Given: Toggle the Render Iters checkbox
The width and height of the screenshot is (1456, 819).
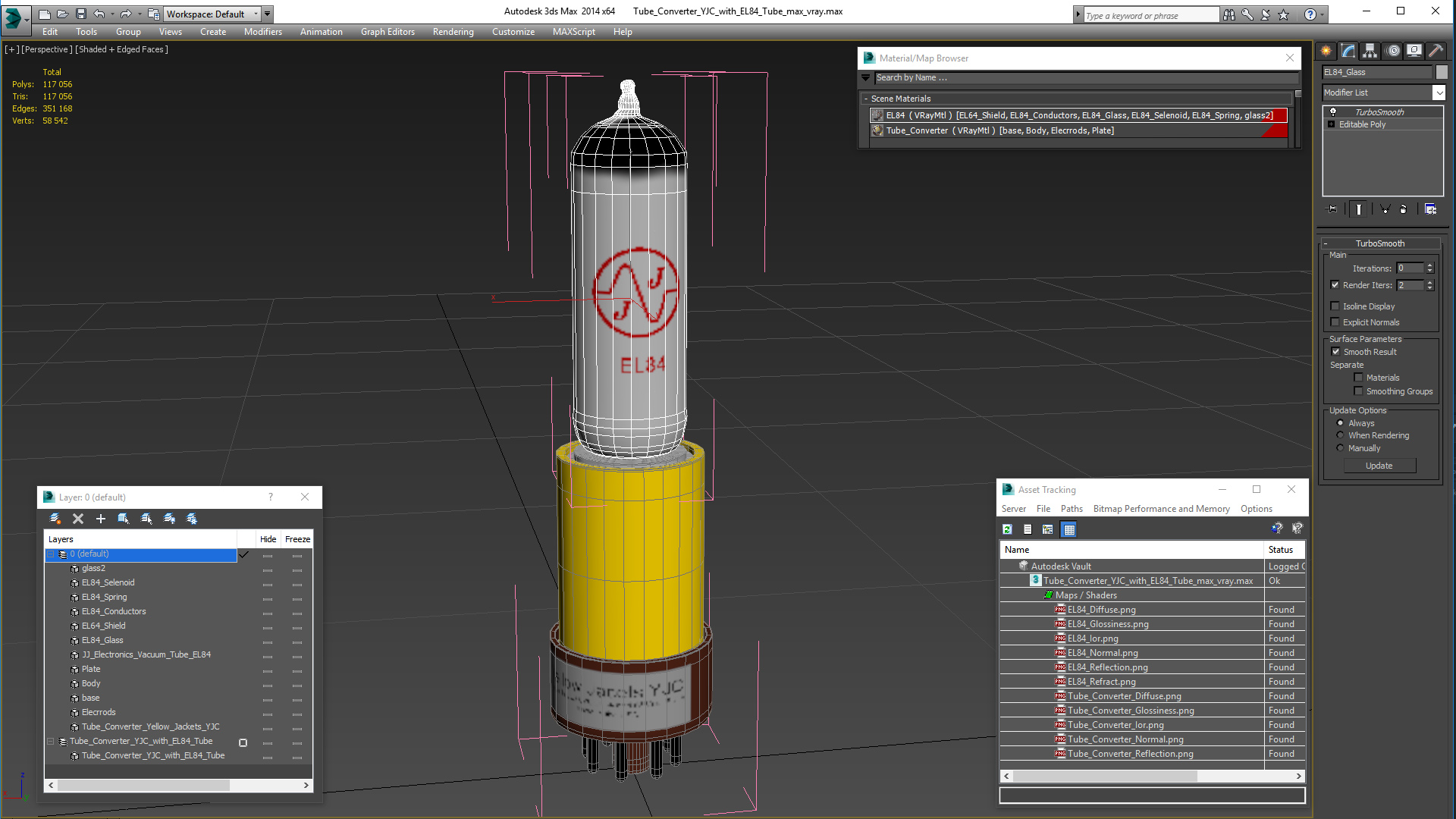Looking at the screenshot, I should pyautogui.click(x=1335, y=285).
